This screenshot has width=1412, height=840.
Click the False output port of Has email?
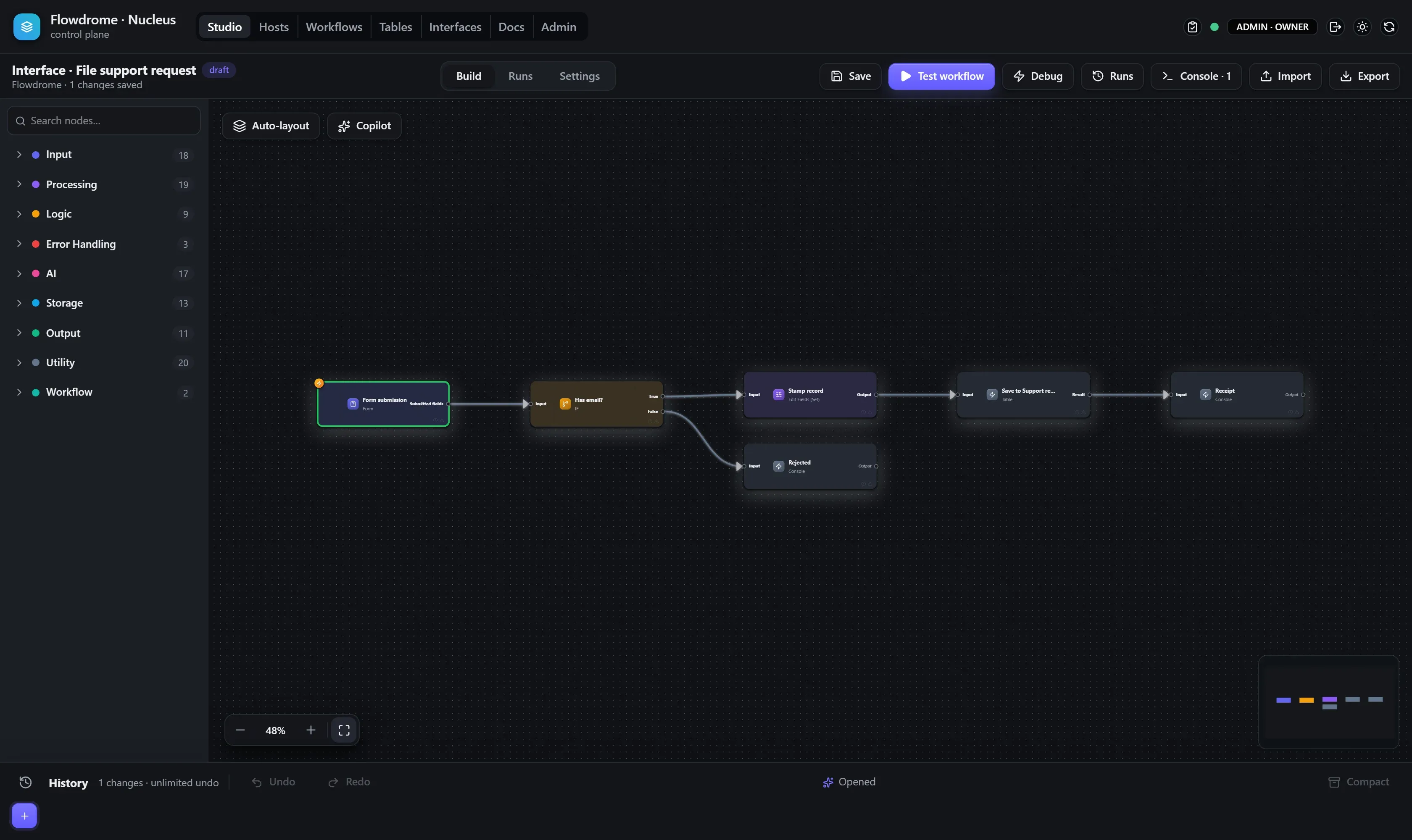[x=663, y=412]
